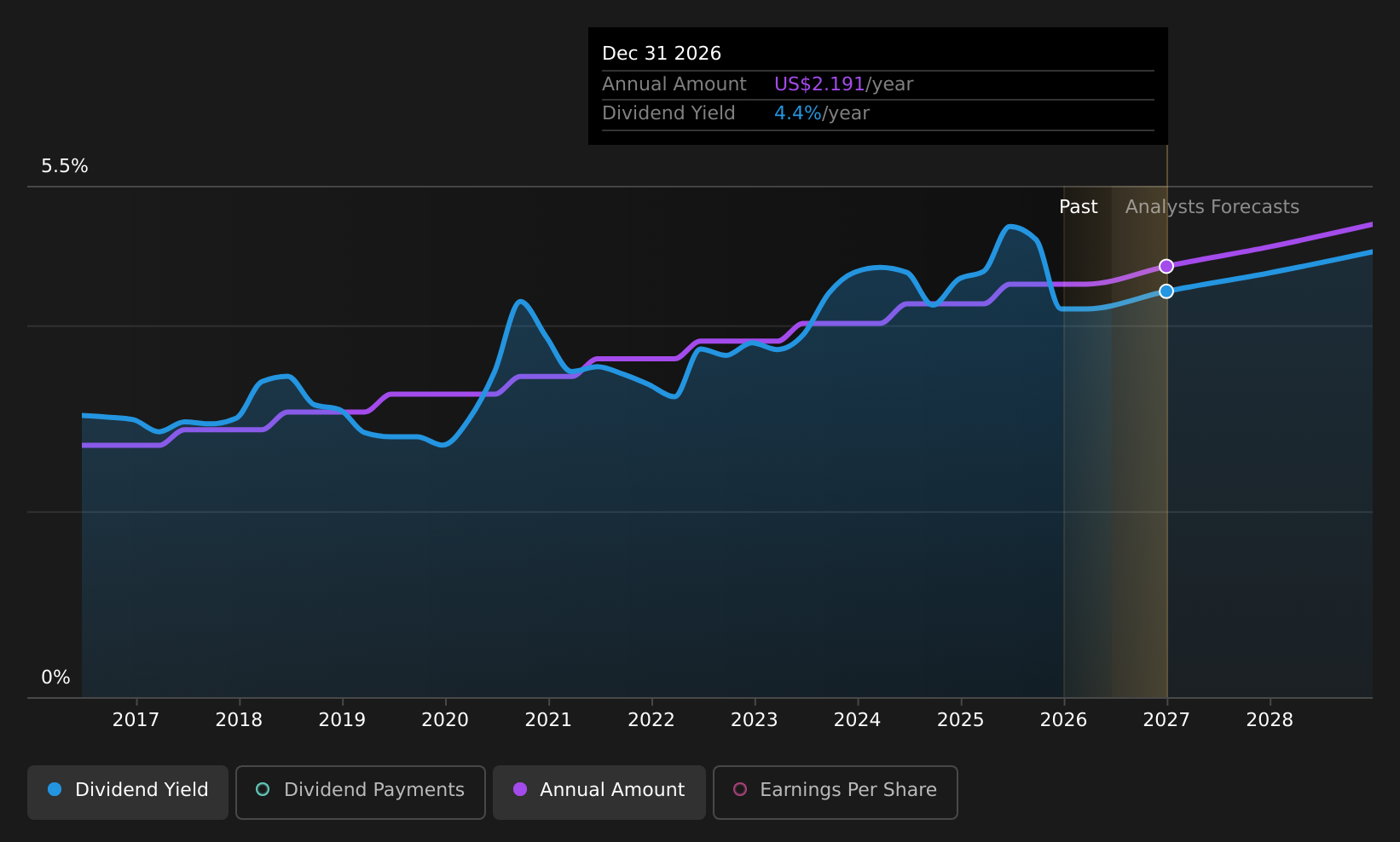Click the 2017 x-axis label
This screenshot has width=1400, height=842.
[136, 720]
